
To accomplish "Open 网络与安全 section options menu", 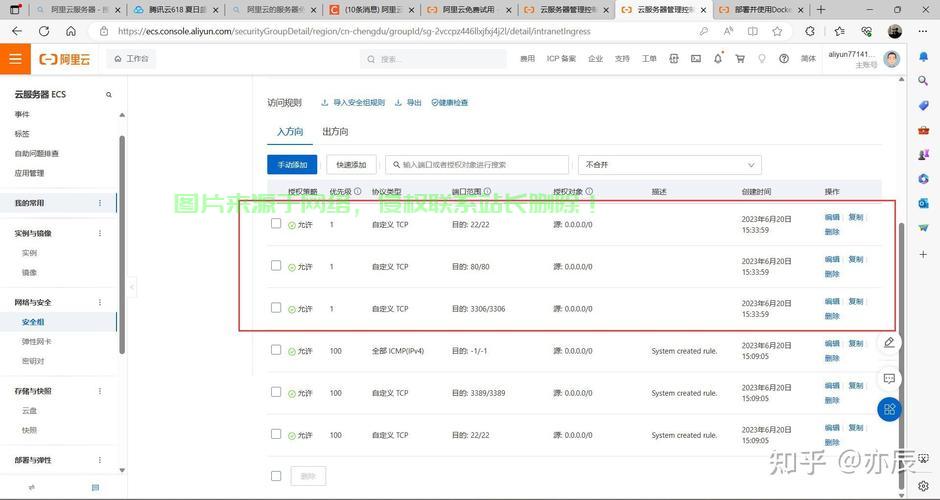I will point(100,302).
